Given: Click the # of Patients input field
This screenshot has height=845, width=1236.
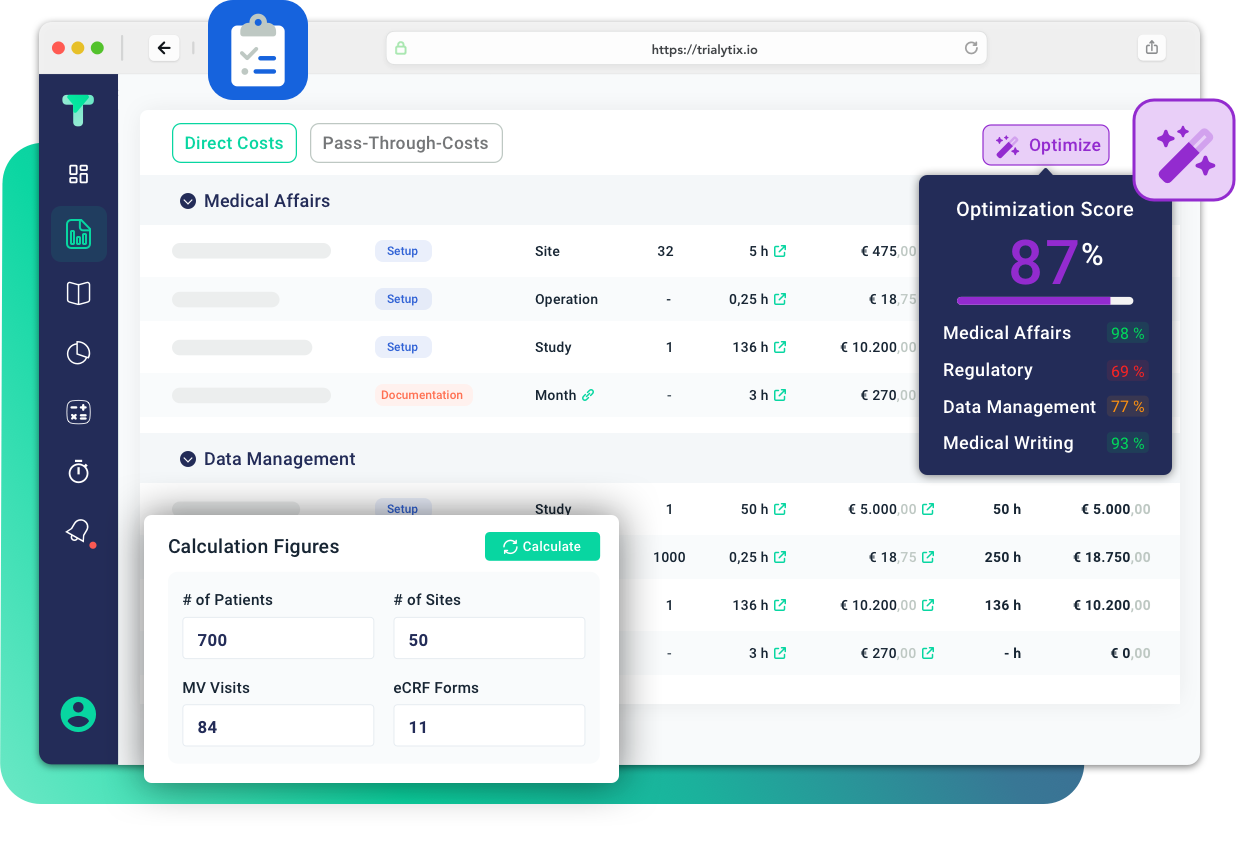Looking at the screenshot, I should coord(278,637).
